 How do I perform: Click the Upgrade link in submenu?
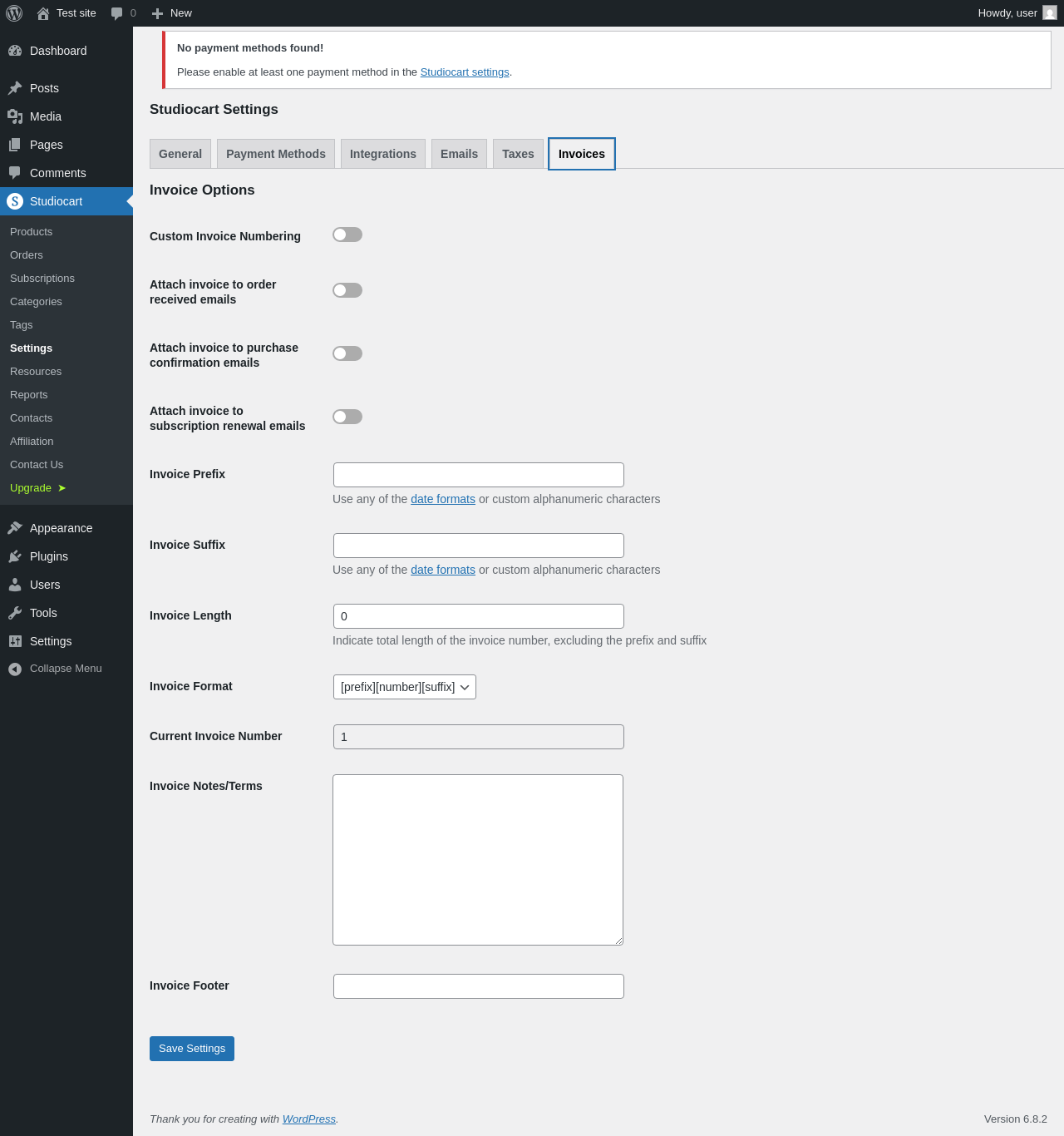point(66,488)
